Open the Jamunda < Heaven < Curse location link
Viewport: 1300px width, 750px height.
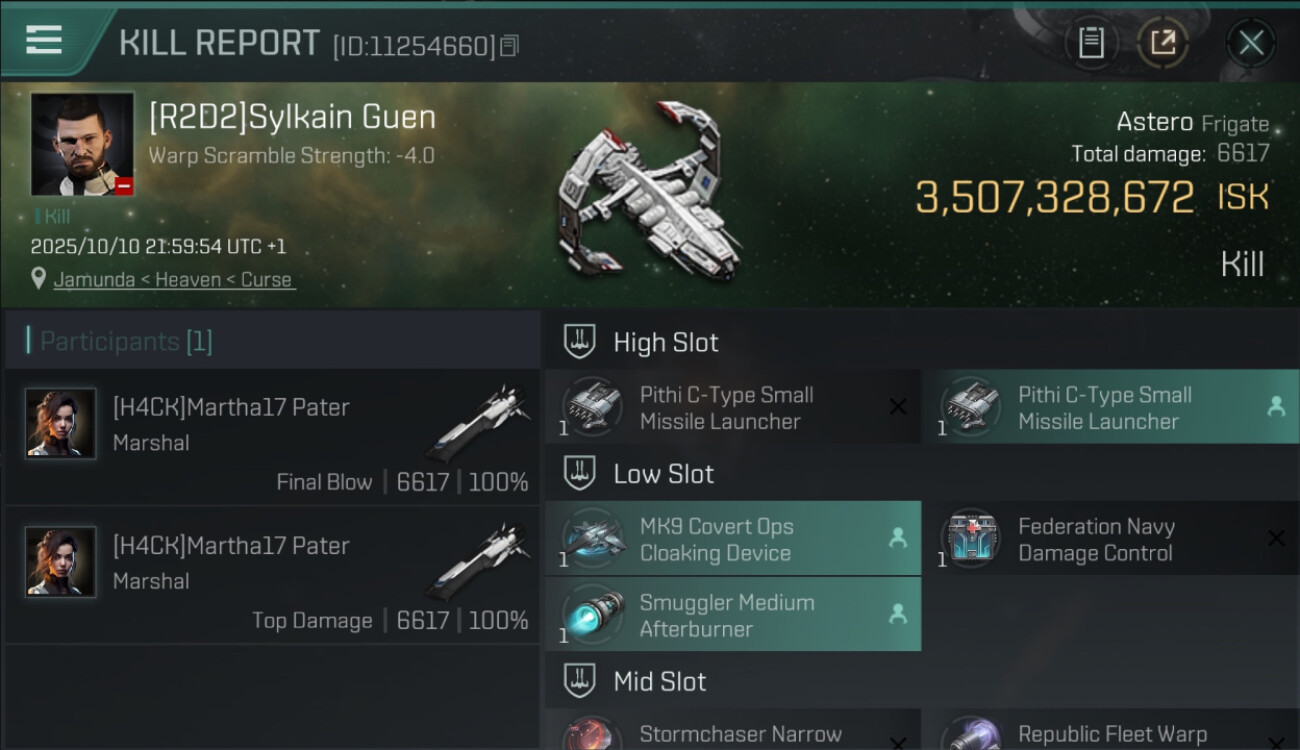[x=174, y=279]
